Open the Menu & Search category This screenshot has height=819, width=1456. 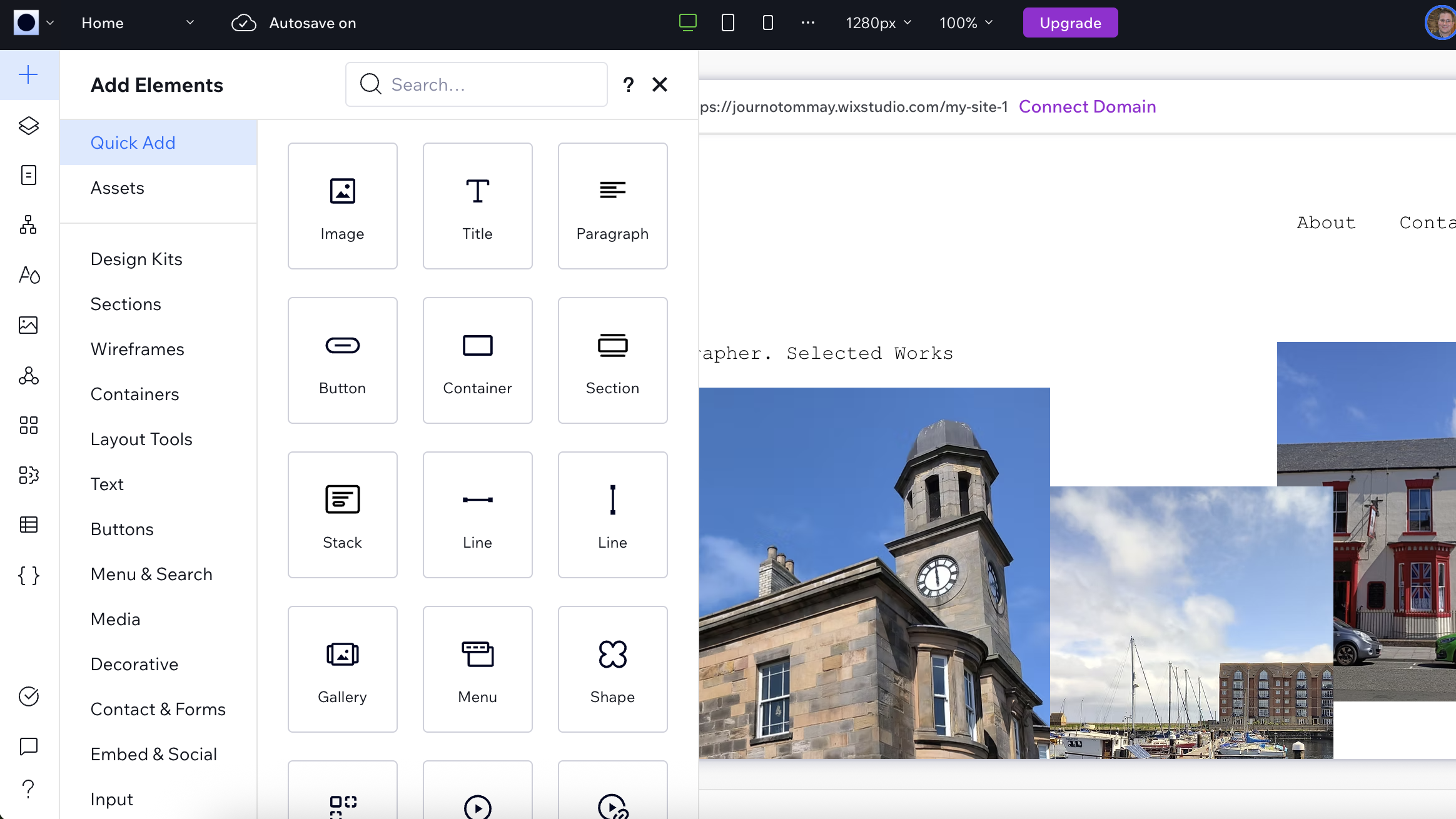[x=158, y=574]
